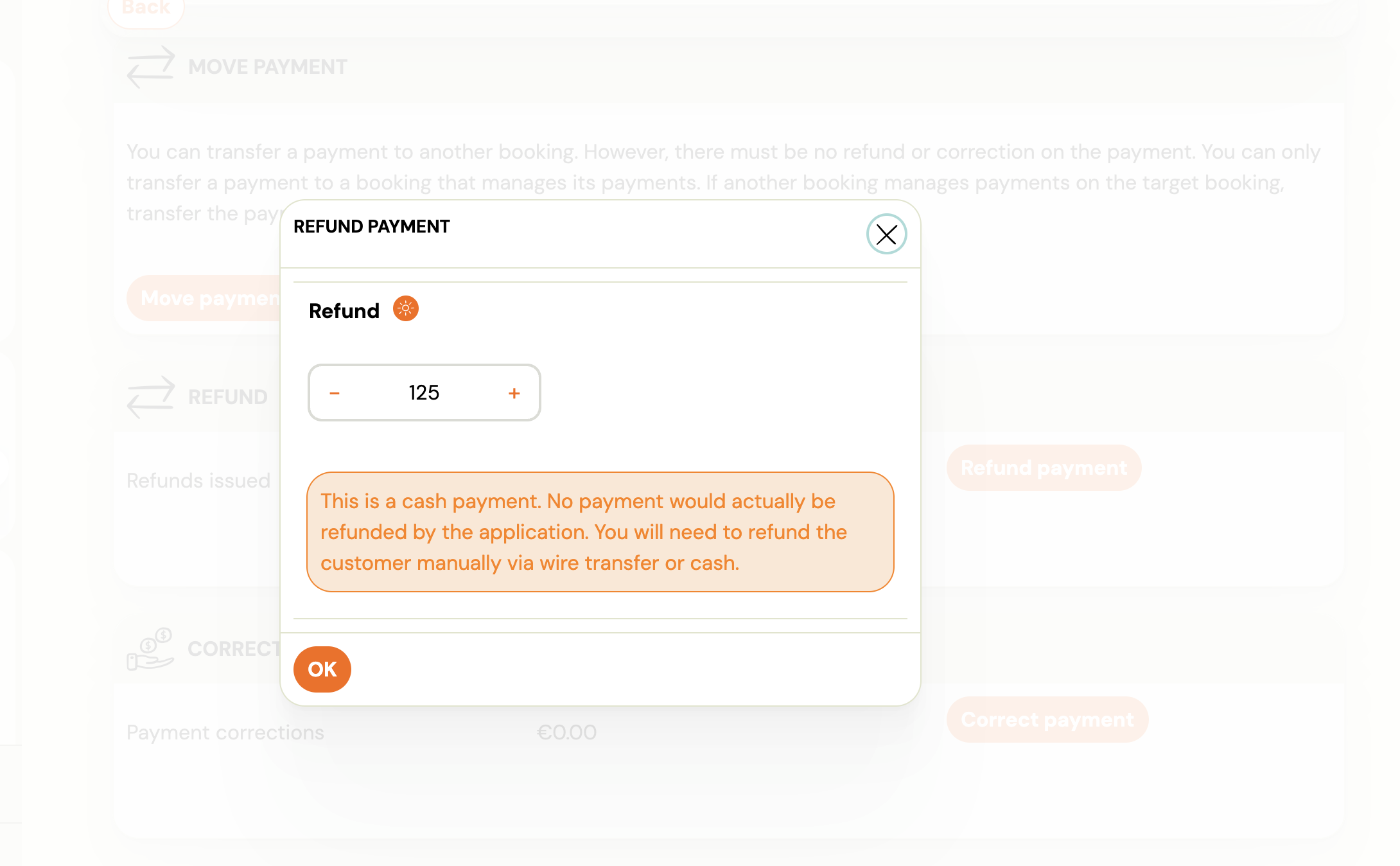Click the Refunds issued label
Screen dimensions: 1400x866
click(198, 480)
